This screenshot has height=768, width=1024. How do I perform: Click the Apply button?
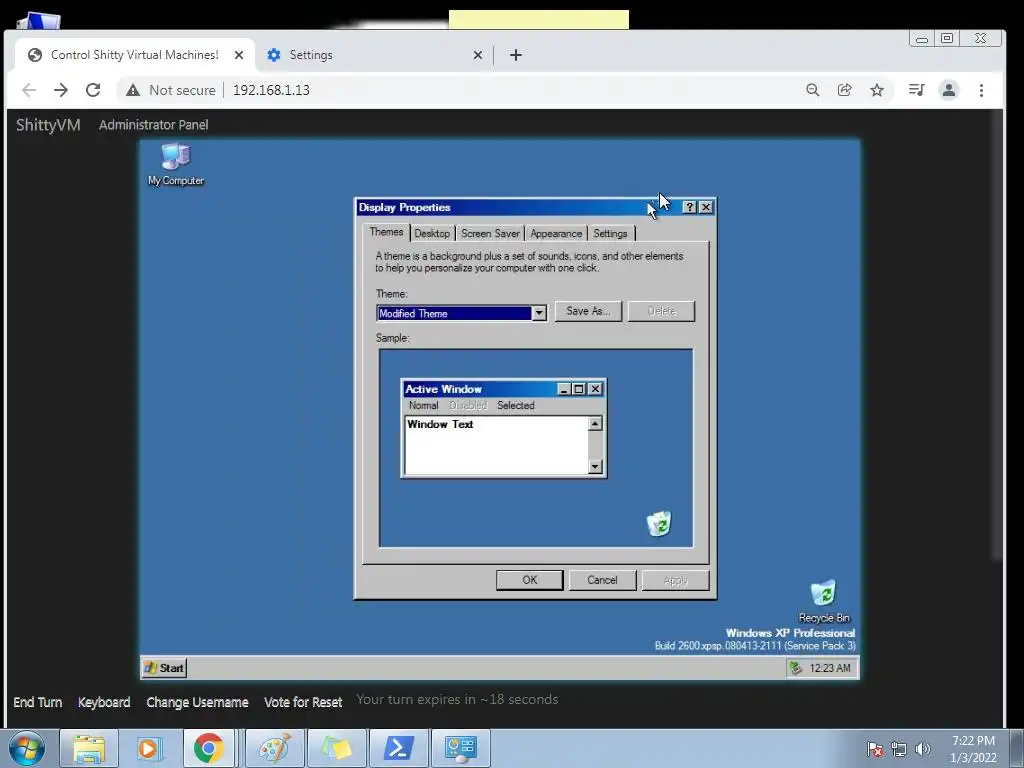tap(675, 580)
